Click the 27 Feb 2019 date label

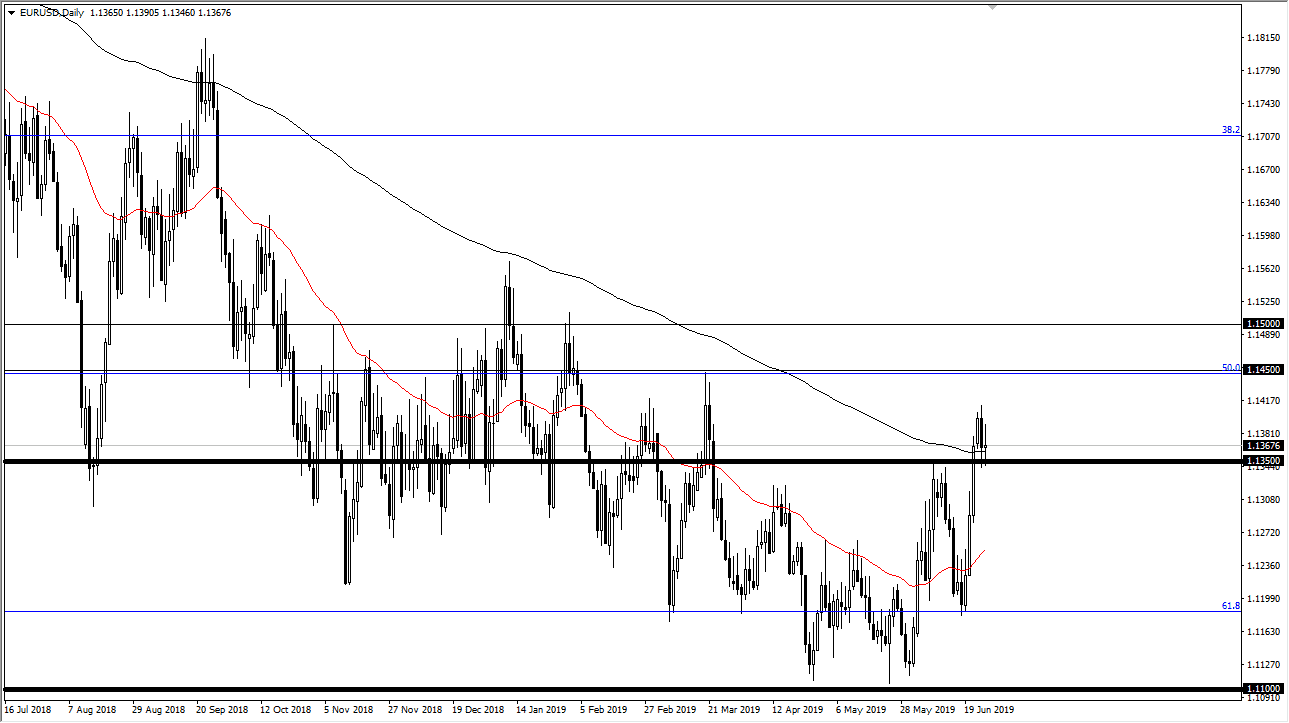[x=670, y=709]
